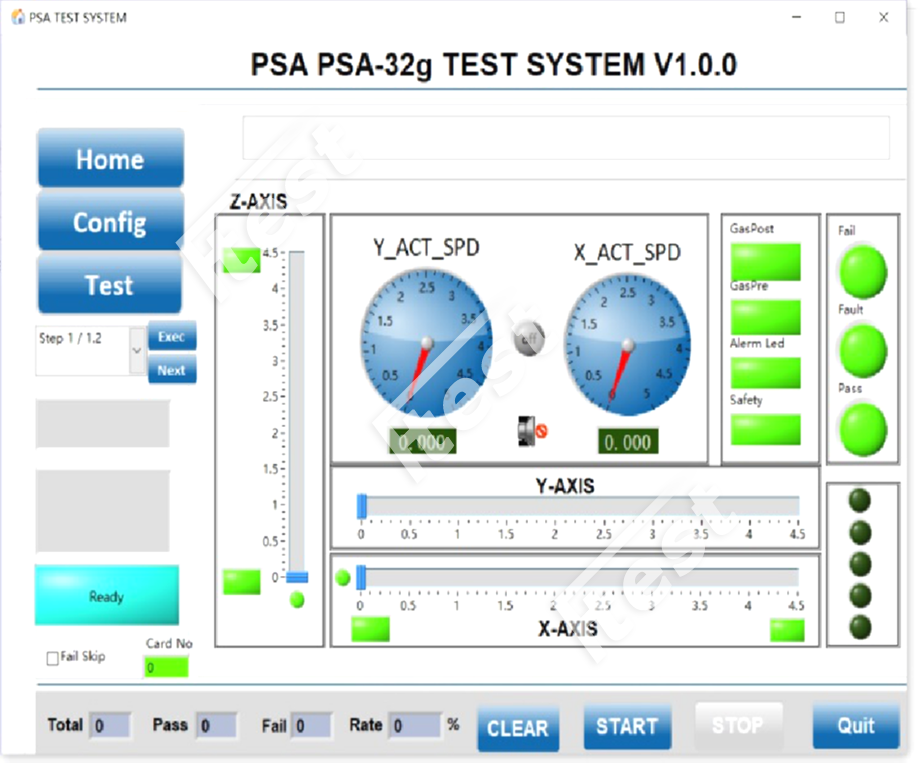Click the GasPre status indicator
This screenshot has width=920, height=763.
click(x=765, y=317)
